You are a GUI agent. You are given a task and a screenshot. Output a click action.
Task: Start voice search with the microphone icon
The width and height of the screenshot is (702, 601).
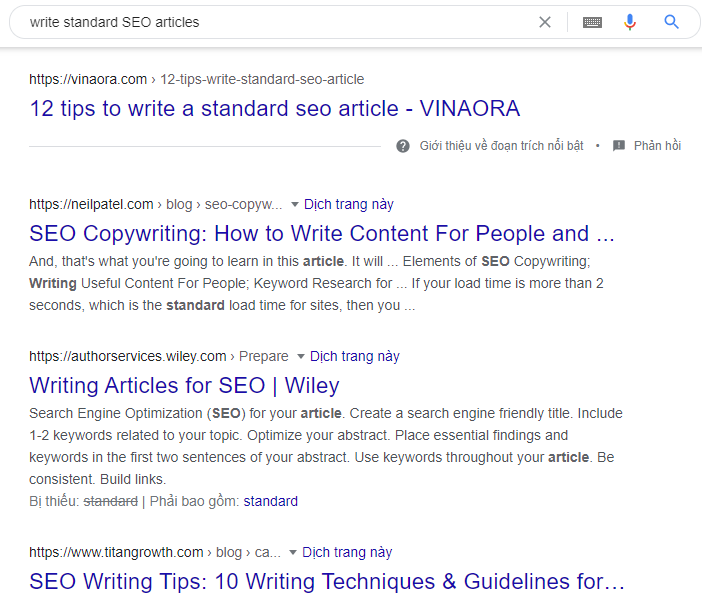630,22
